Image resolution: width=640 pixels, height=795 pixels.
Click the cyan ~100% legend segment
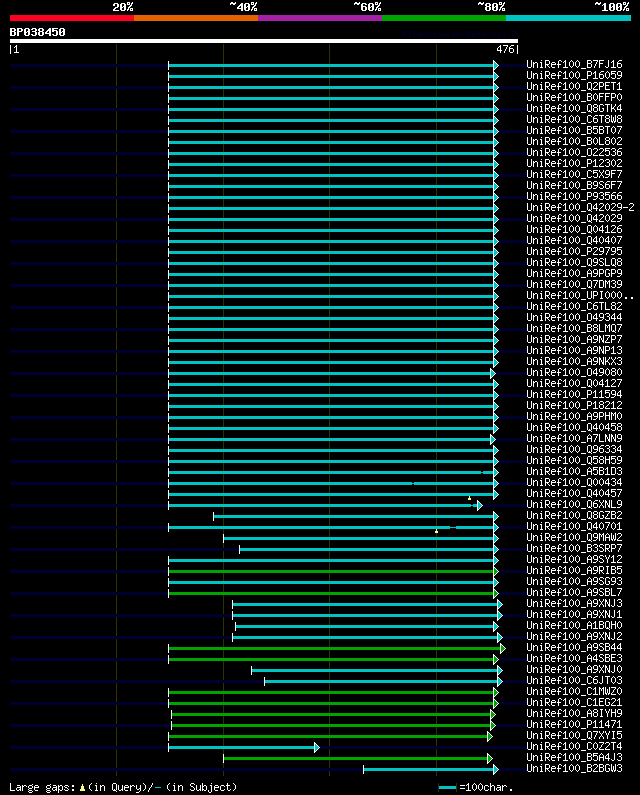coord(568,18)
